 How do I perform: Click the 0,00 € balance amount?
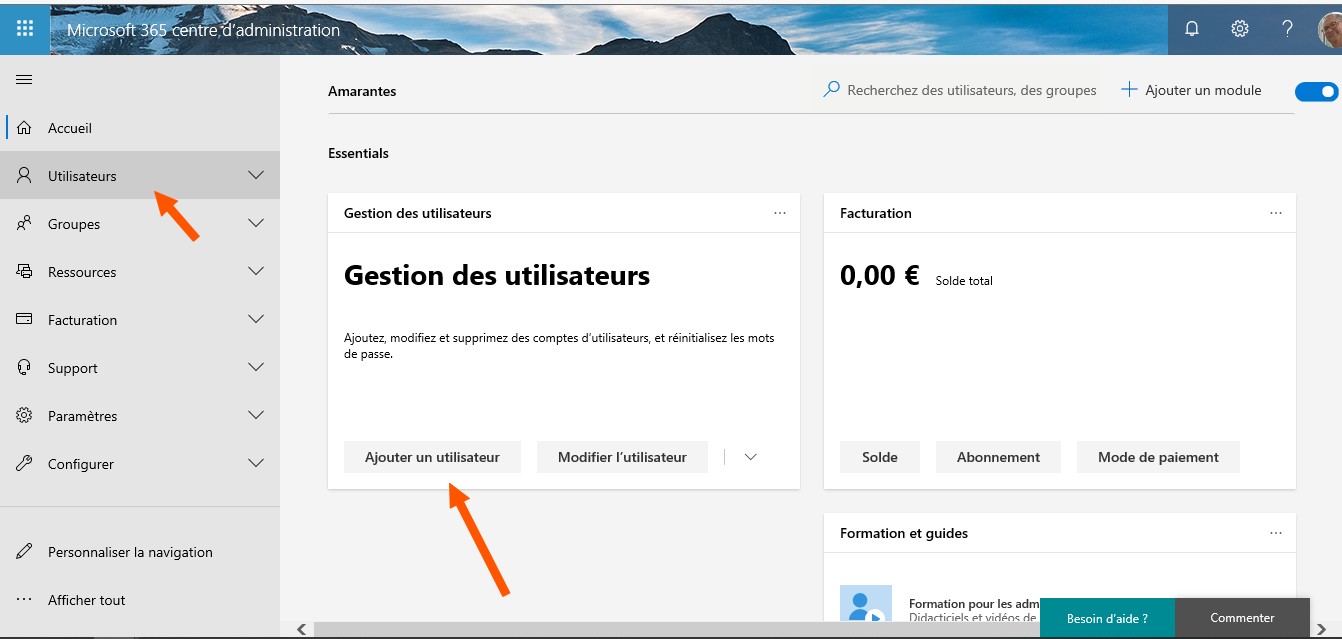coord(880,276)
